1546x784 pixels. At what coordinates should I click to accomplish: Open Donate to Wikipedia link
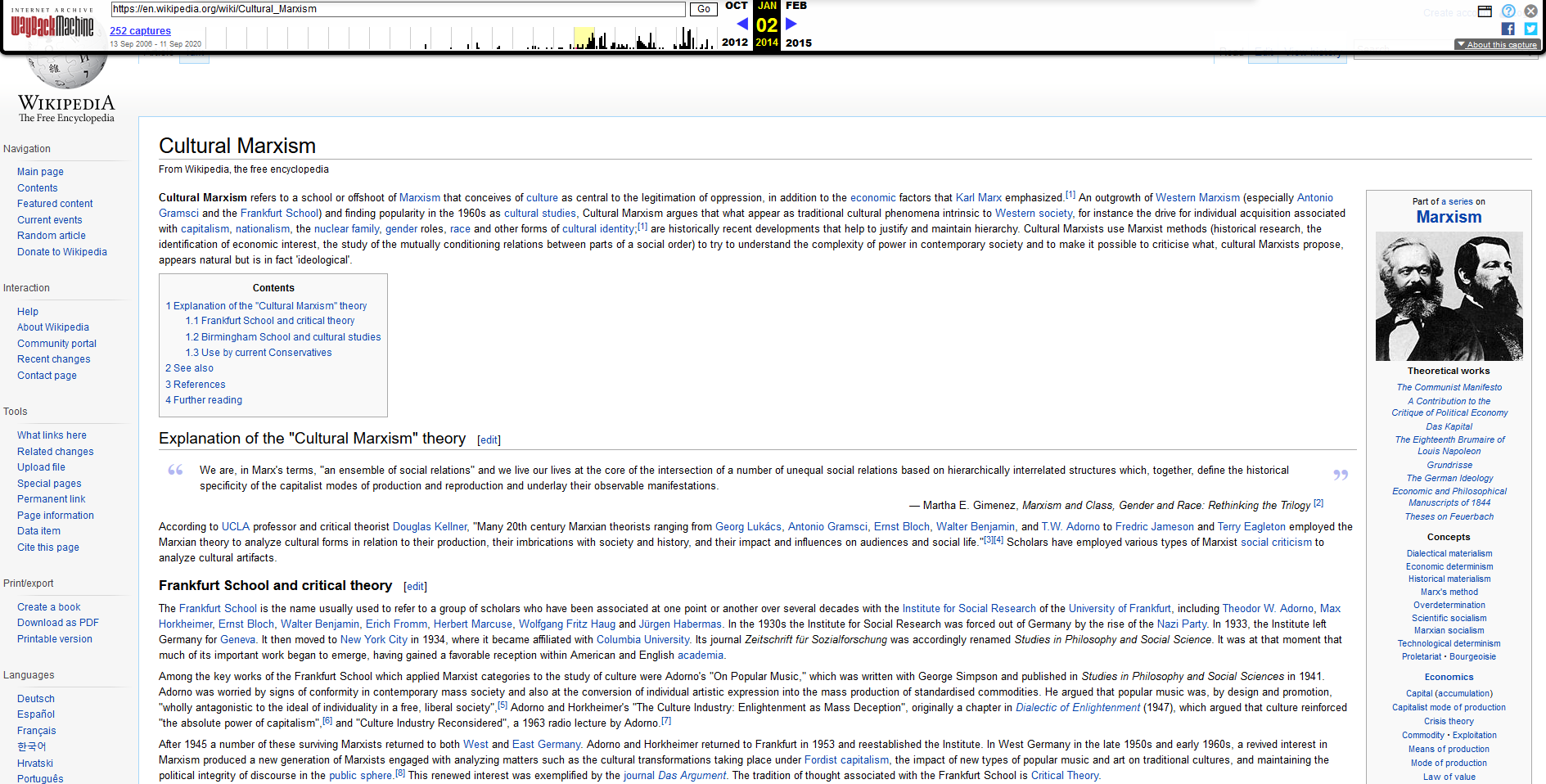62,252
